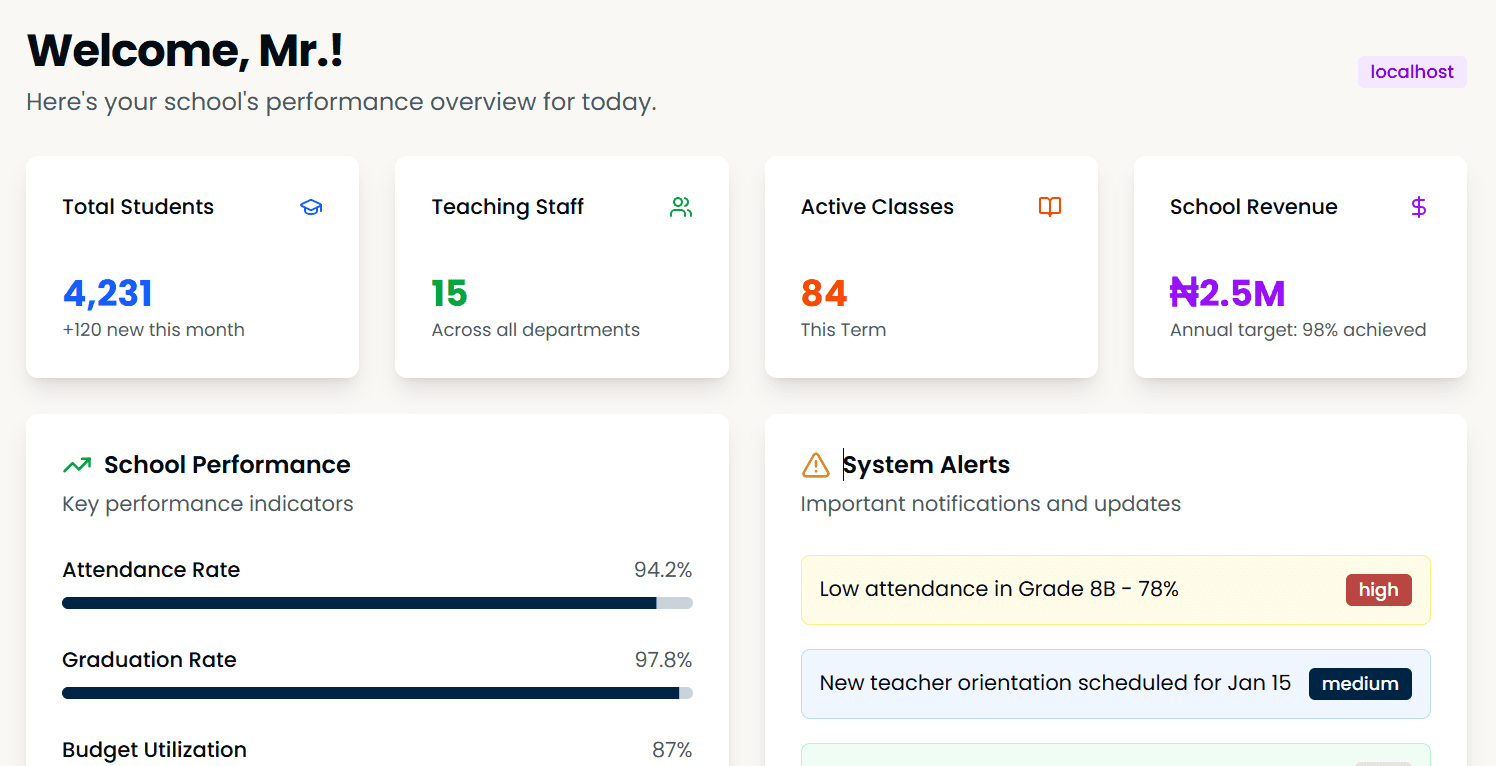Click the Attendance Rate progress bar

point(377,603)
